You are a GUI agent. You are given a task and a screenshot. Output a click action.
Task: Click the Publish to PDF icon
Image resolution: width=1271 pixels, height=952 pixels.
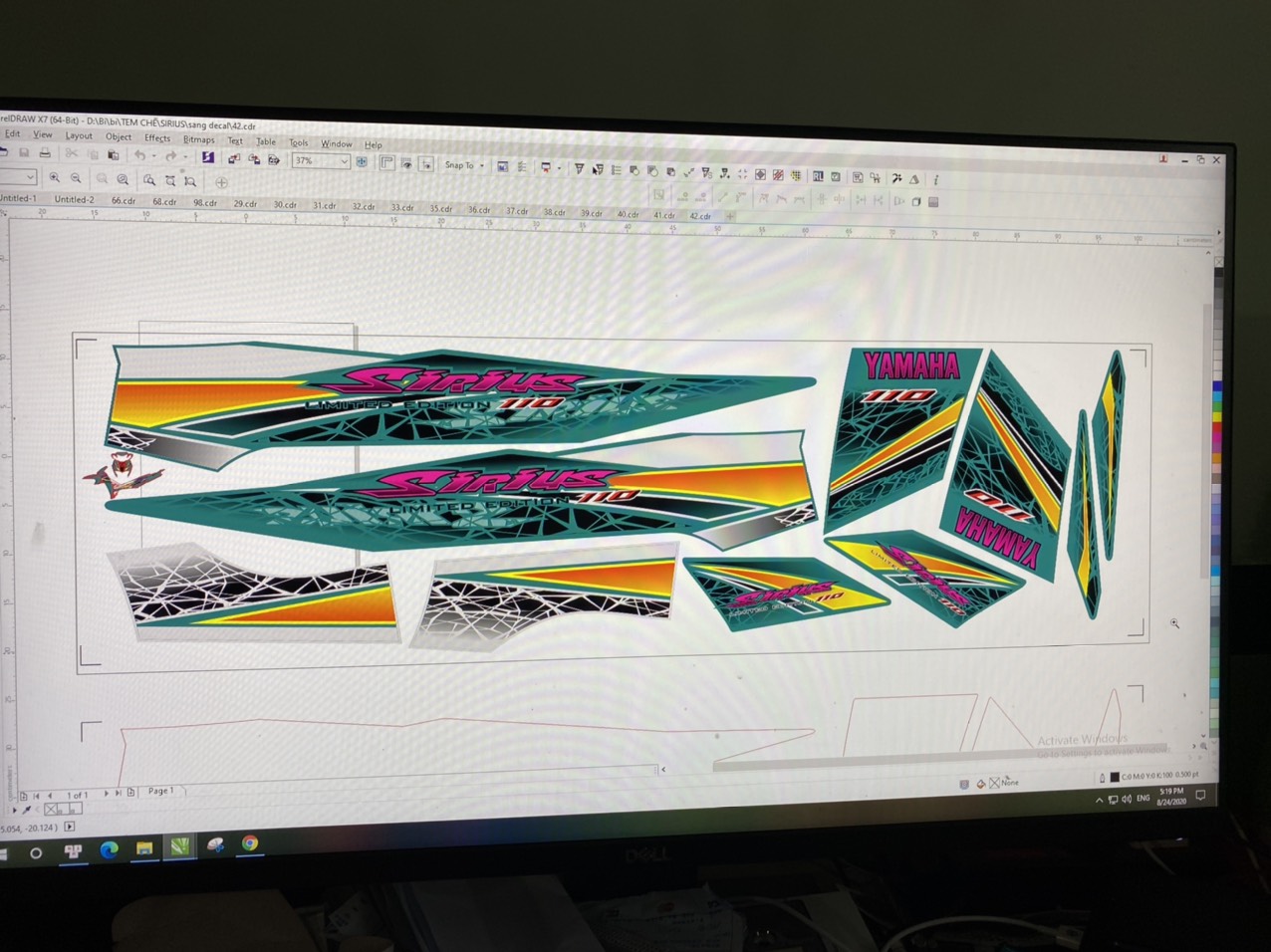(x=274, y=159)
